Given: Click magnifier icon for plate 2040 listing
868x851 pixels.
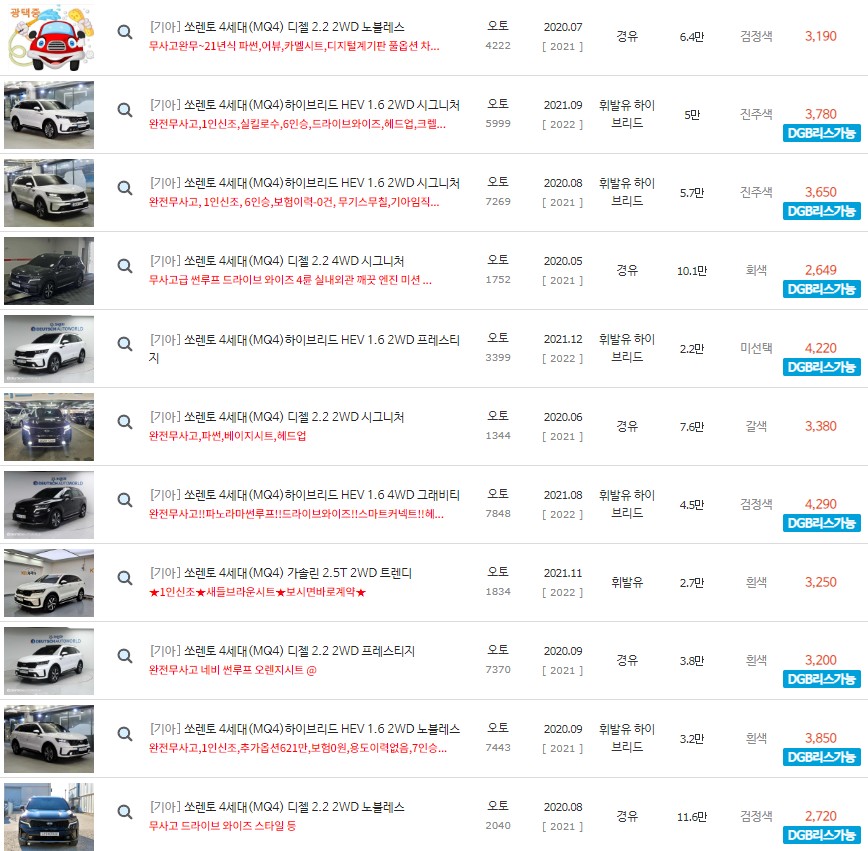Looking at the screenshot, I should tap(125, 813).
